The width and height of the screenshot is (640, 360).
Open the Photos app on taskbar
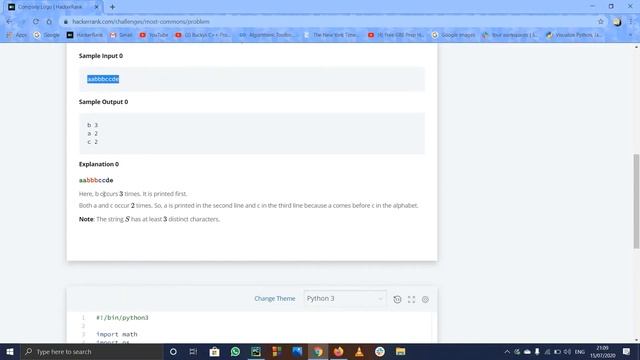point(297,351)
